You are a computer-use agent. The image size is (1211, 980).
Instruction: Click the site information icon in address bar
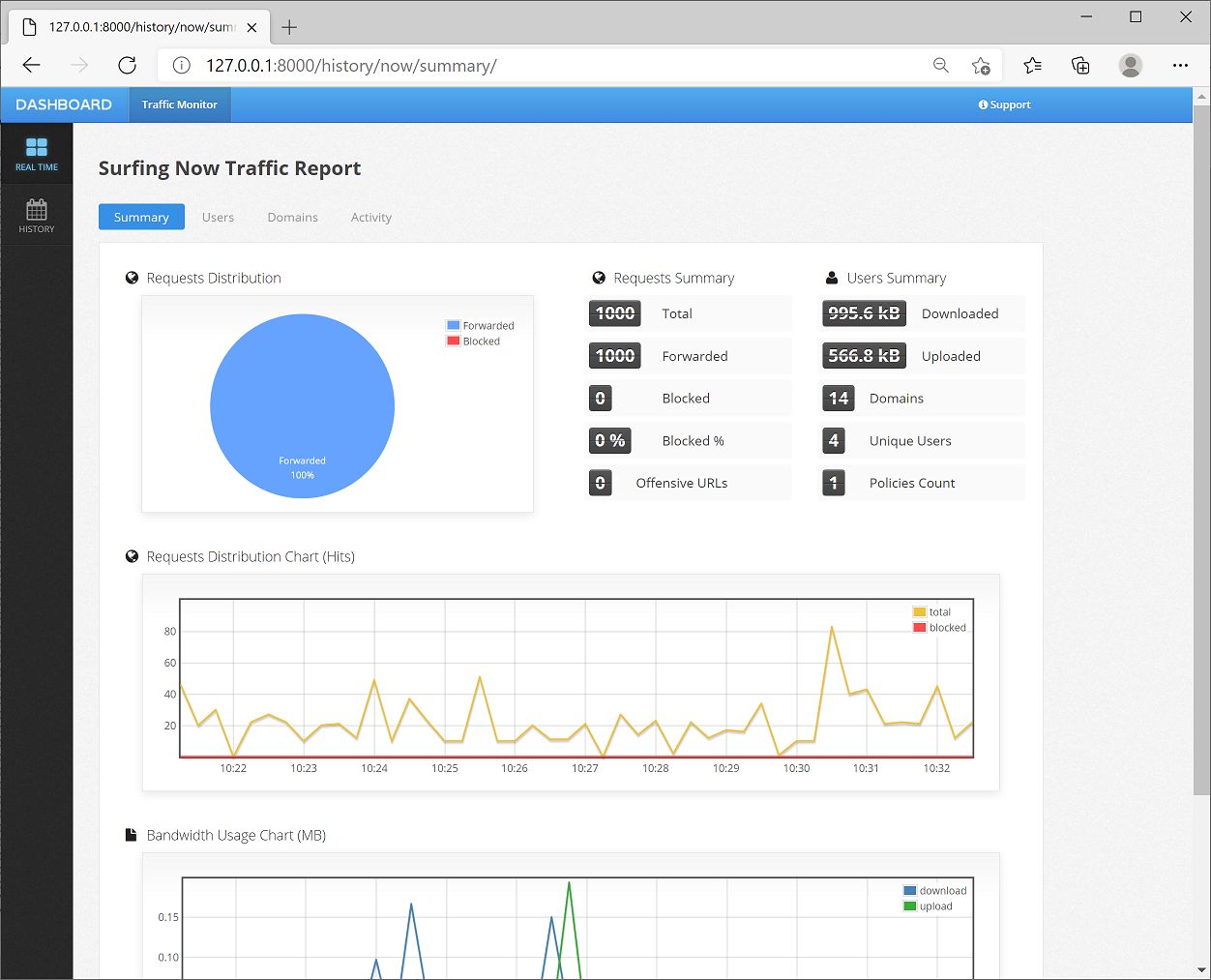tap(181, 66)
